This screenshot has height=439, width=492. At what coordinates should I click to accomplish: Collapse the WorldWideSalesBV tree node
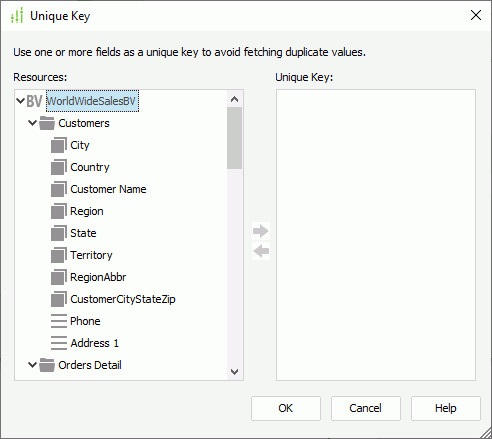coord(21,101)
